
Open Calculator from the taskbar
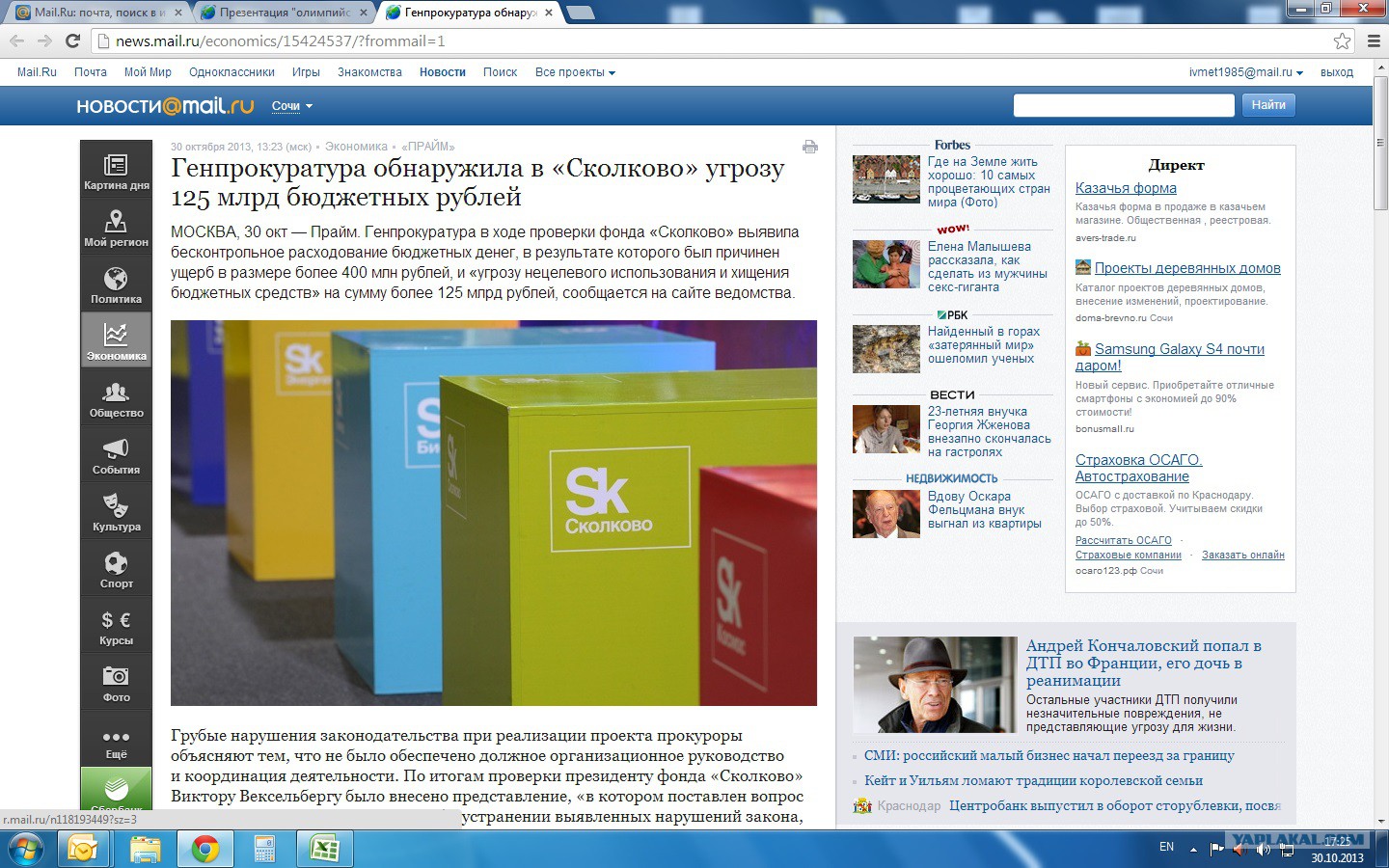pyautogui.click(x=264, y=849)
